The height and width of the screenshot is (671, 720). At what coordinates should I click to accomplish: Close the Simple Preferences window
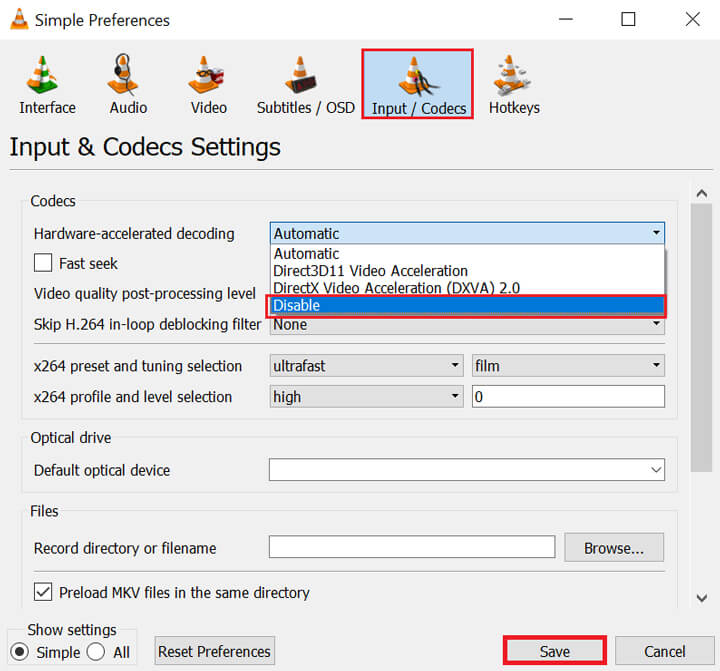[x=692, y=19]
